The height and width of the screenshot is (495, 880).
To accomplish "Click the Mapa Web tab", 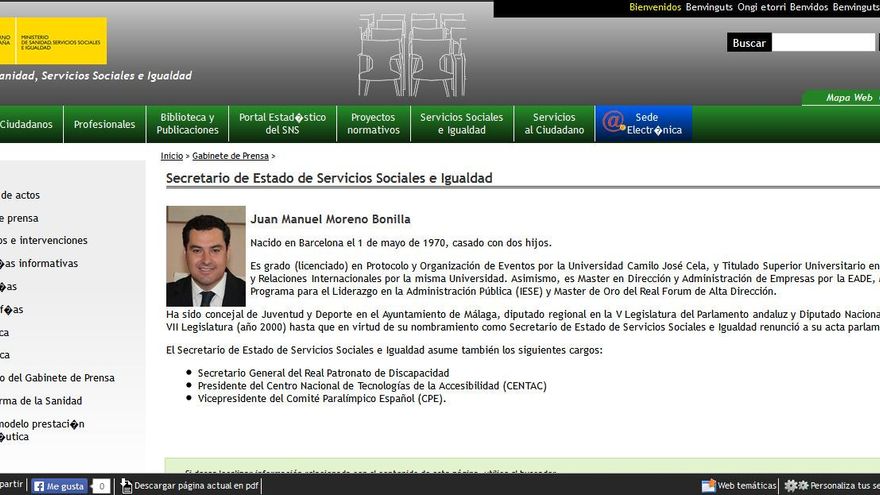I will [849, 98].
